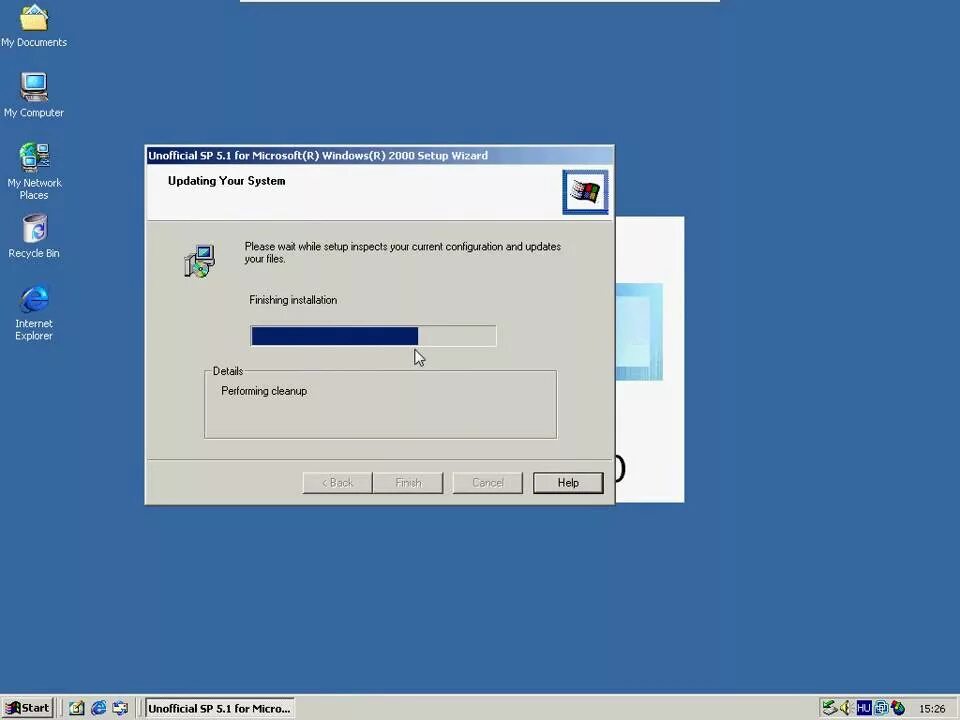Click the setup computer-and-CD icon
The image size is (960, 720).
200,261
